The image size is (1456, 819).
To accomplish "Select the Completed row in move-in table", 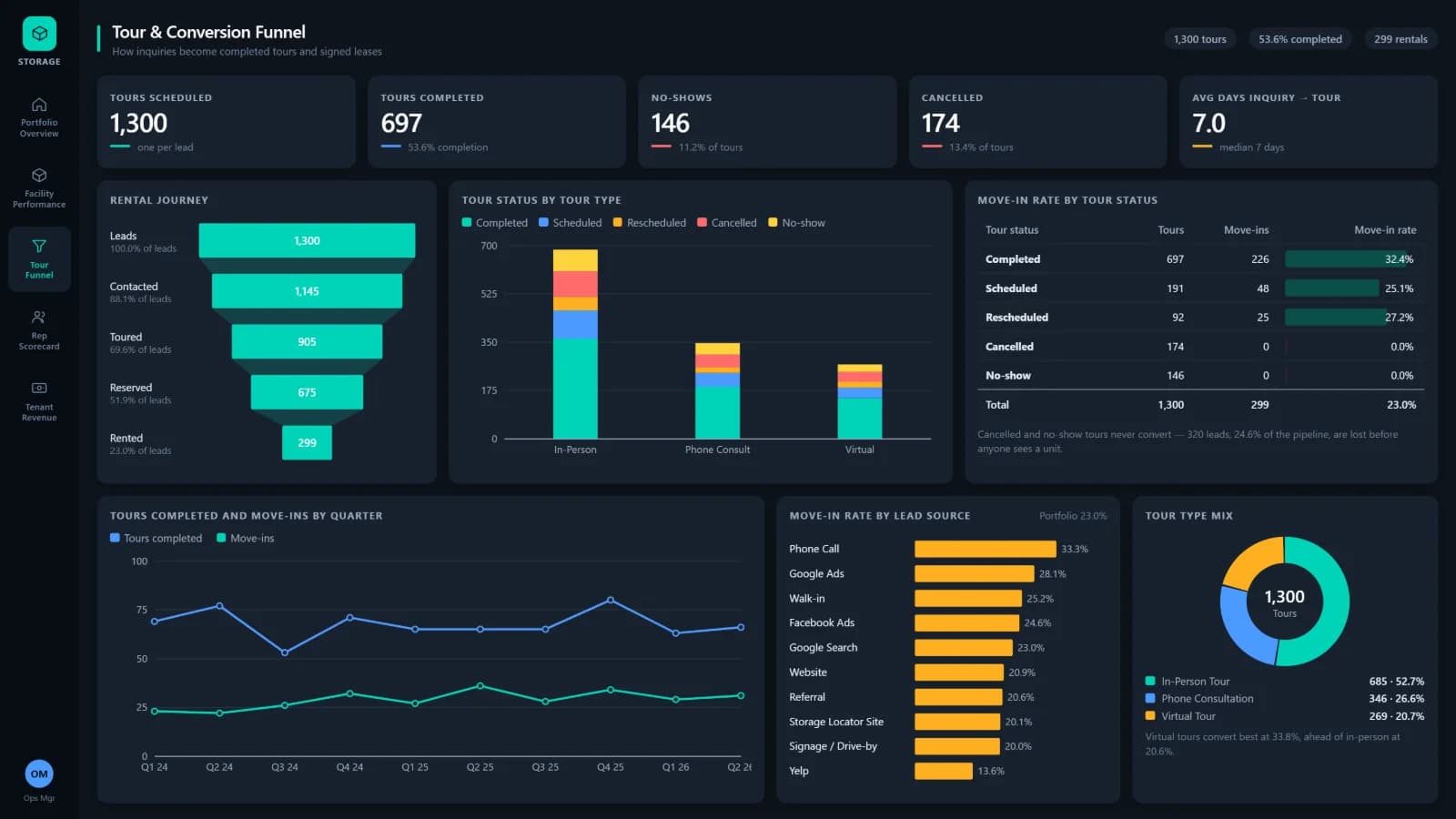I will click(1200, 259).
